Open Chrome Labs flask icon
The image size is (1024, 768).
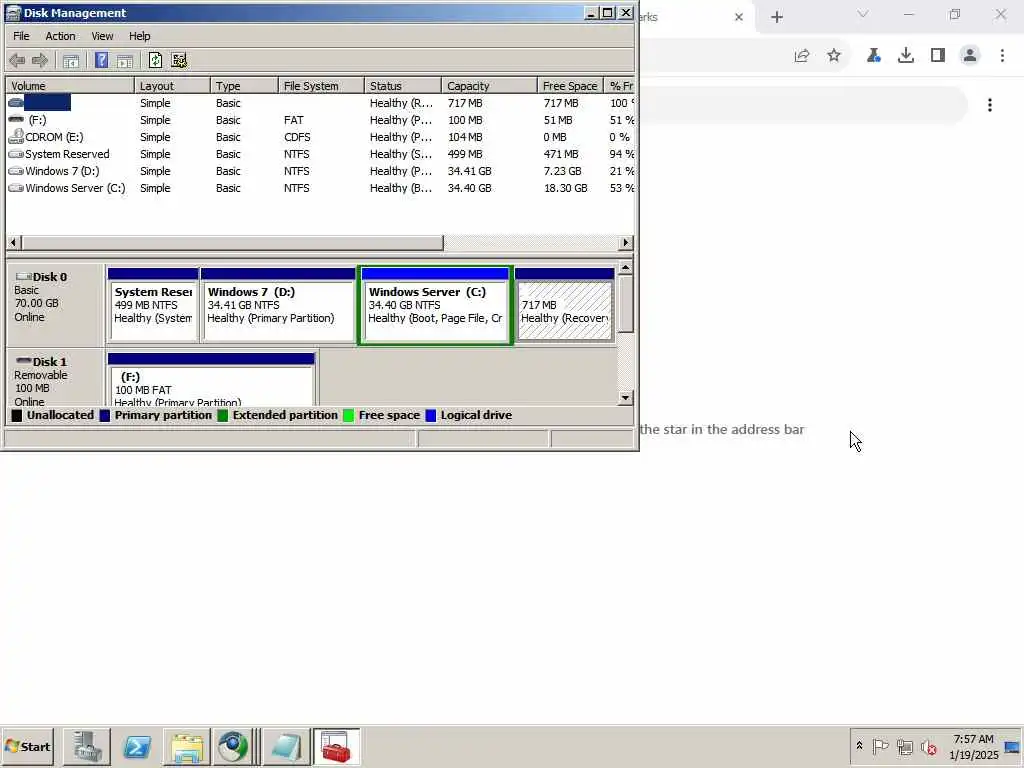click(x=873, y=56)
